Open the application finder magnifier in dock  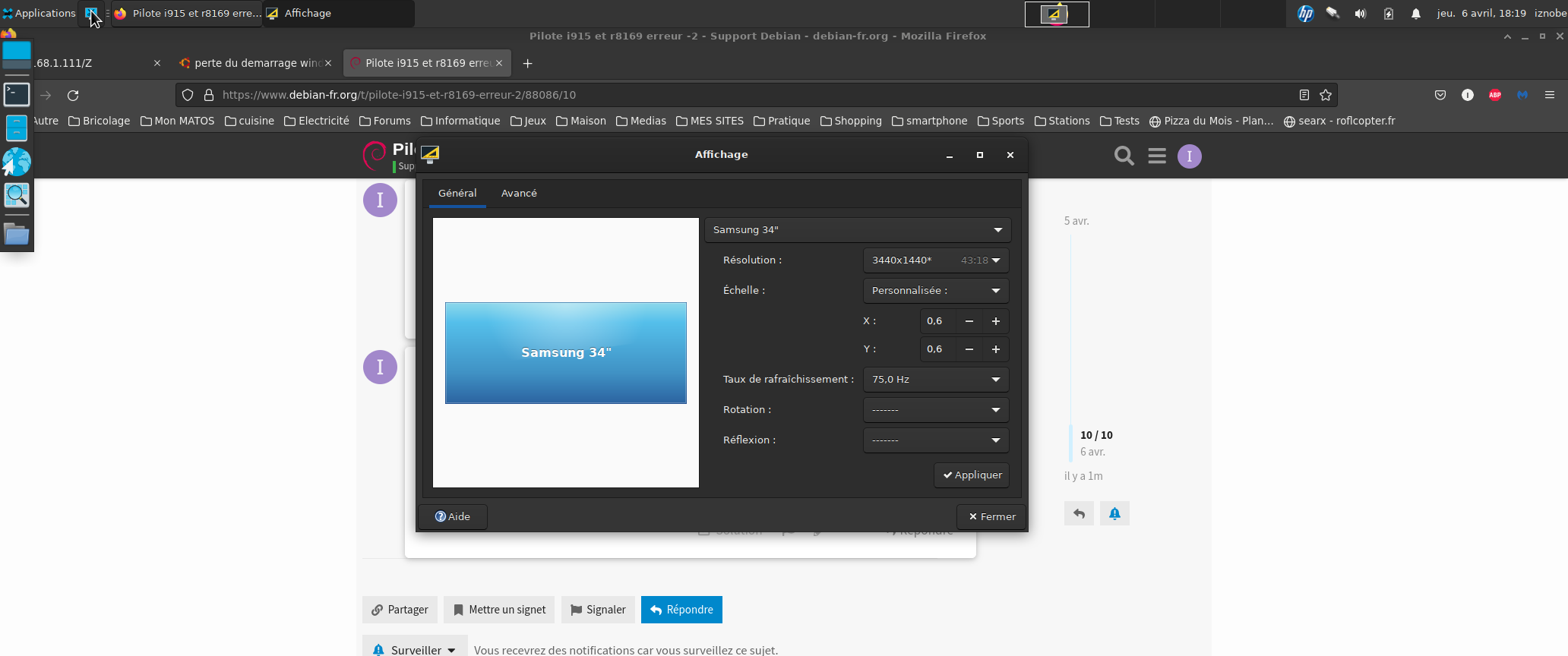click(x=17, y=195)
